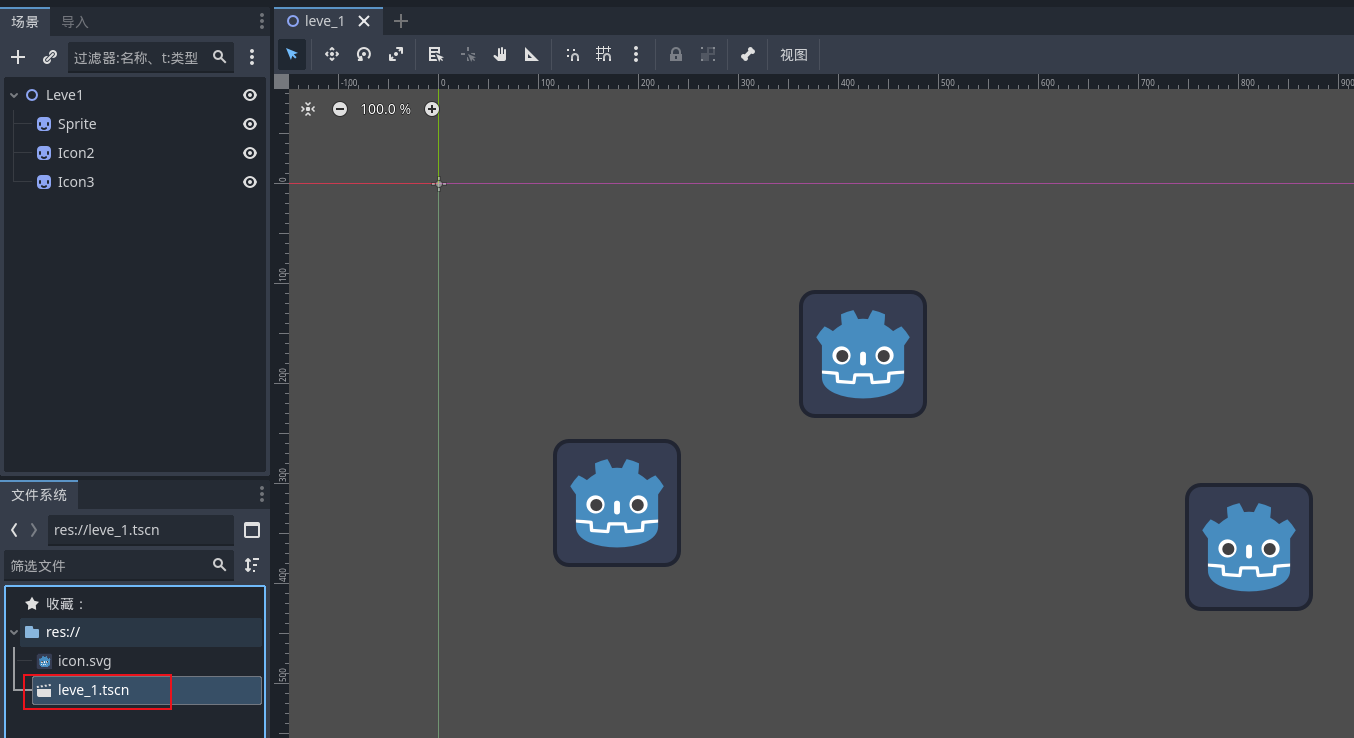1354x738 pixels.
Task: Click the lock selected node icon
Action: point(676,54)
